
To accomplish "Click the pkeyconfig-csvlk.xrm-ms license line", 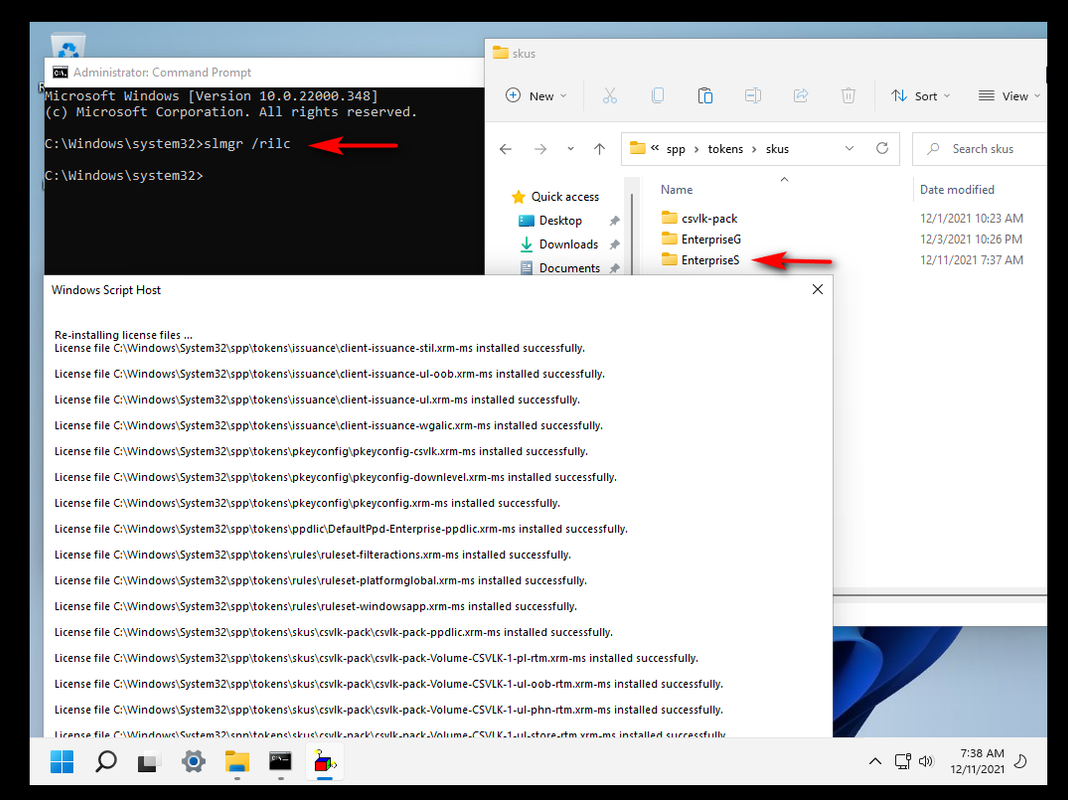I will point(321,451).
